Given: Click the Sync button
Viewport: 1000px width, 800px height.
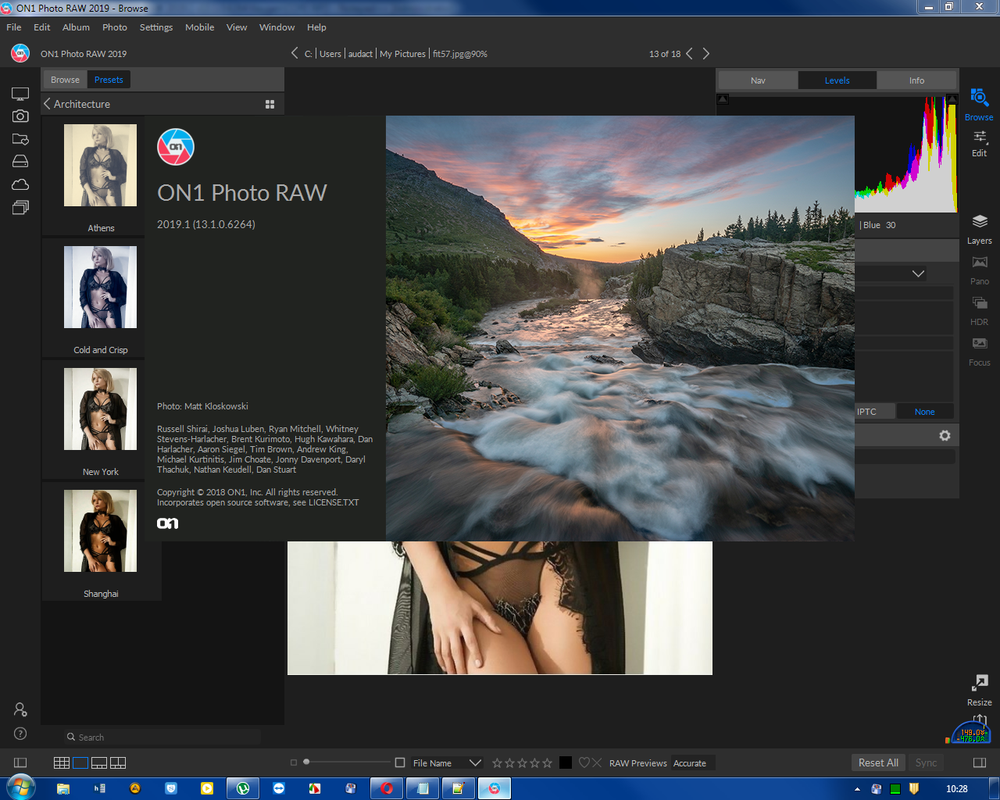Looking at the screenshot, I should click(x=926, y=762).
